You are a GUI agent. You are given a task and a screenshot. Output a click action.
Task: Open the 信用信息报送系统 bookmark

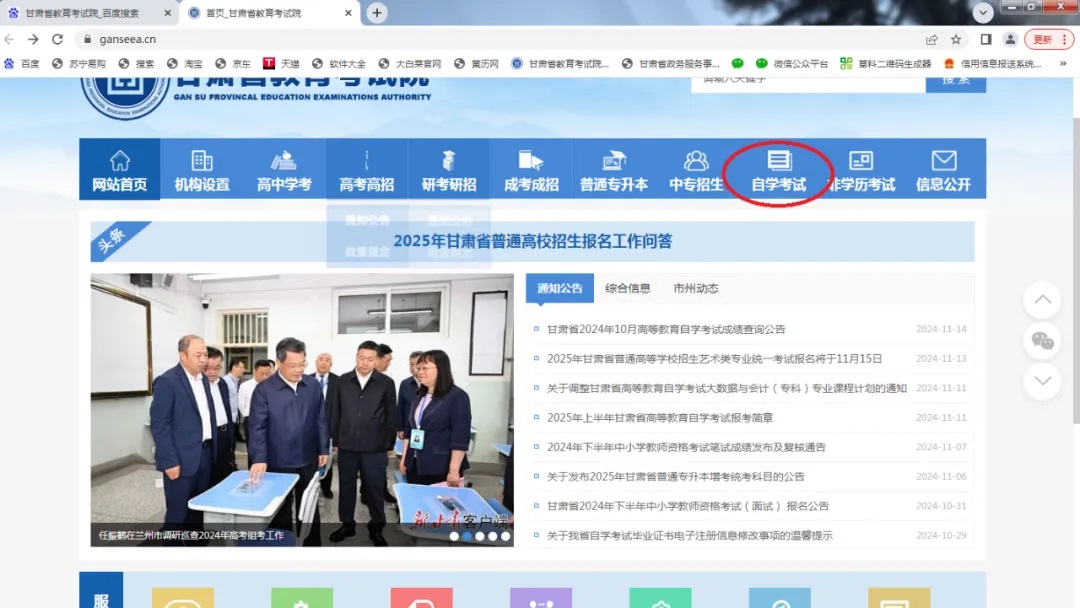[x=993, y=63]
